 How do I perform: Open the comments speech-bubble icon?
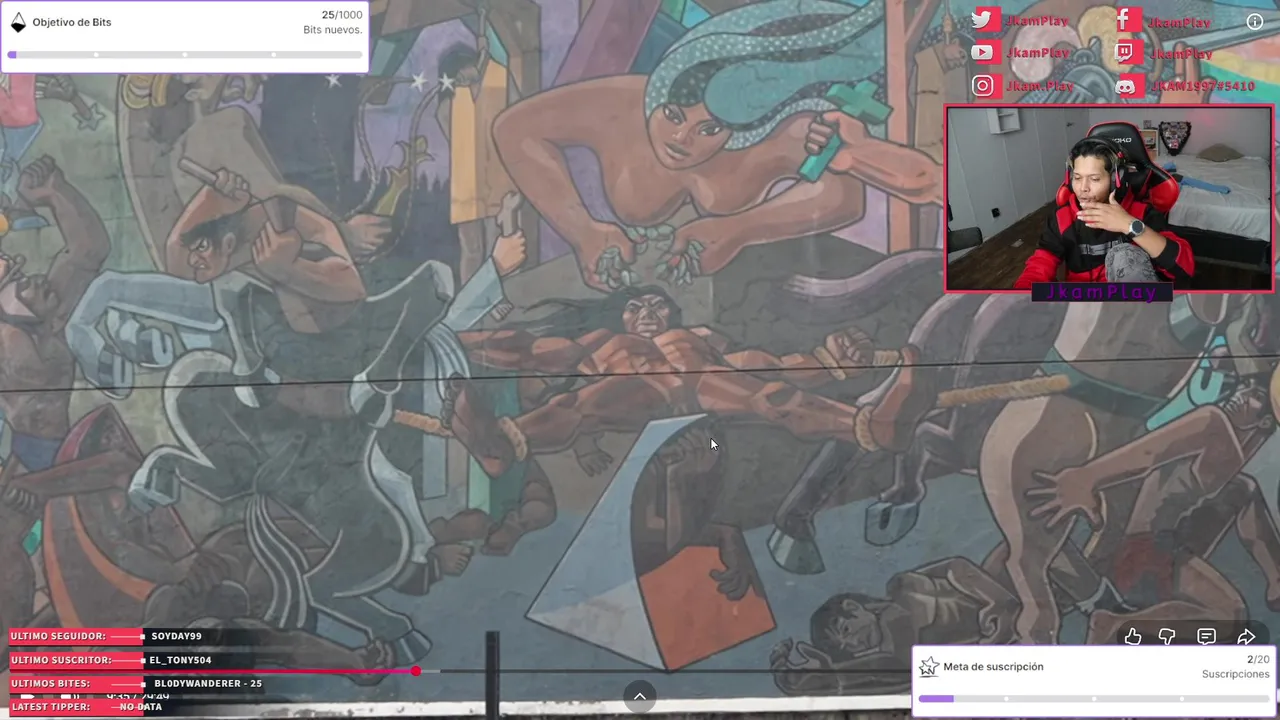click(x=1207, y=637)
